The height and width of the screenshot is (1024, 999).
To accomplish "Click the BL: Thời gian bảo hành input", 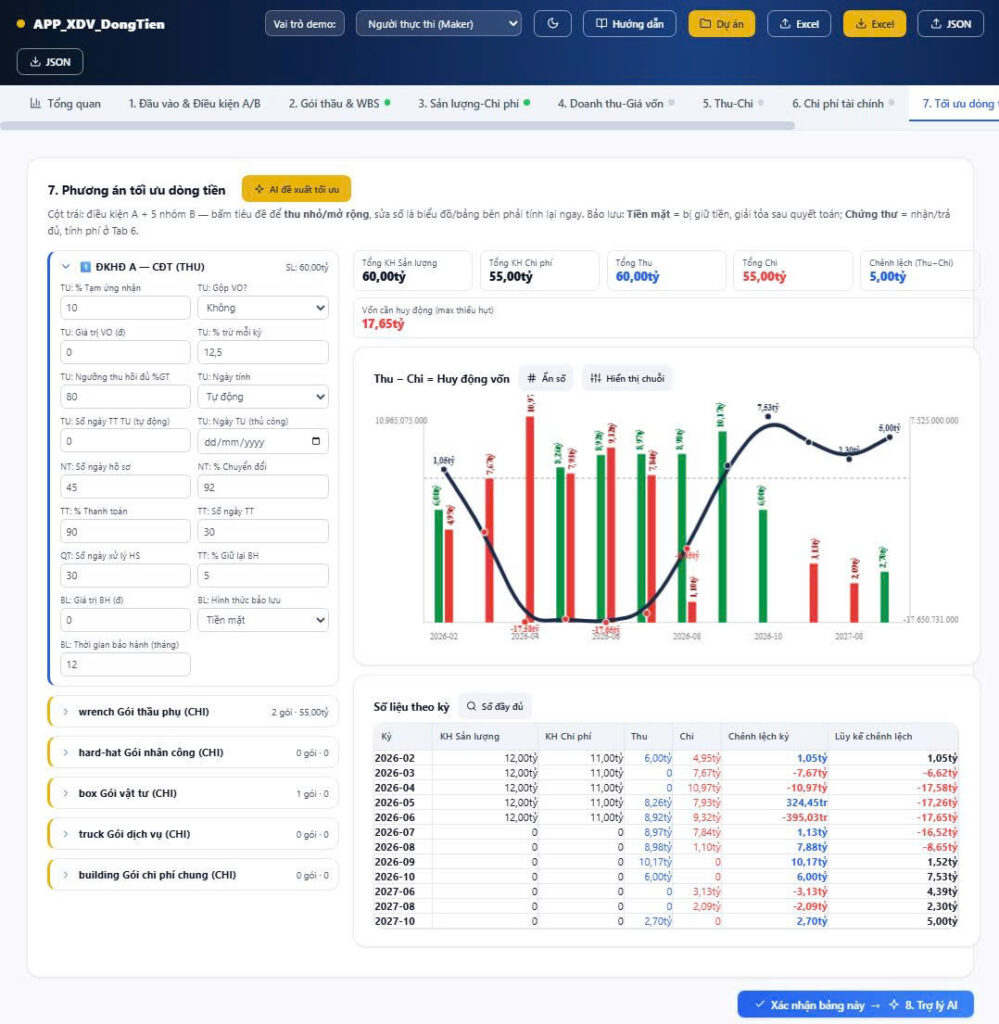I will tap(125, 664).
